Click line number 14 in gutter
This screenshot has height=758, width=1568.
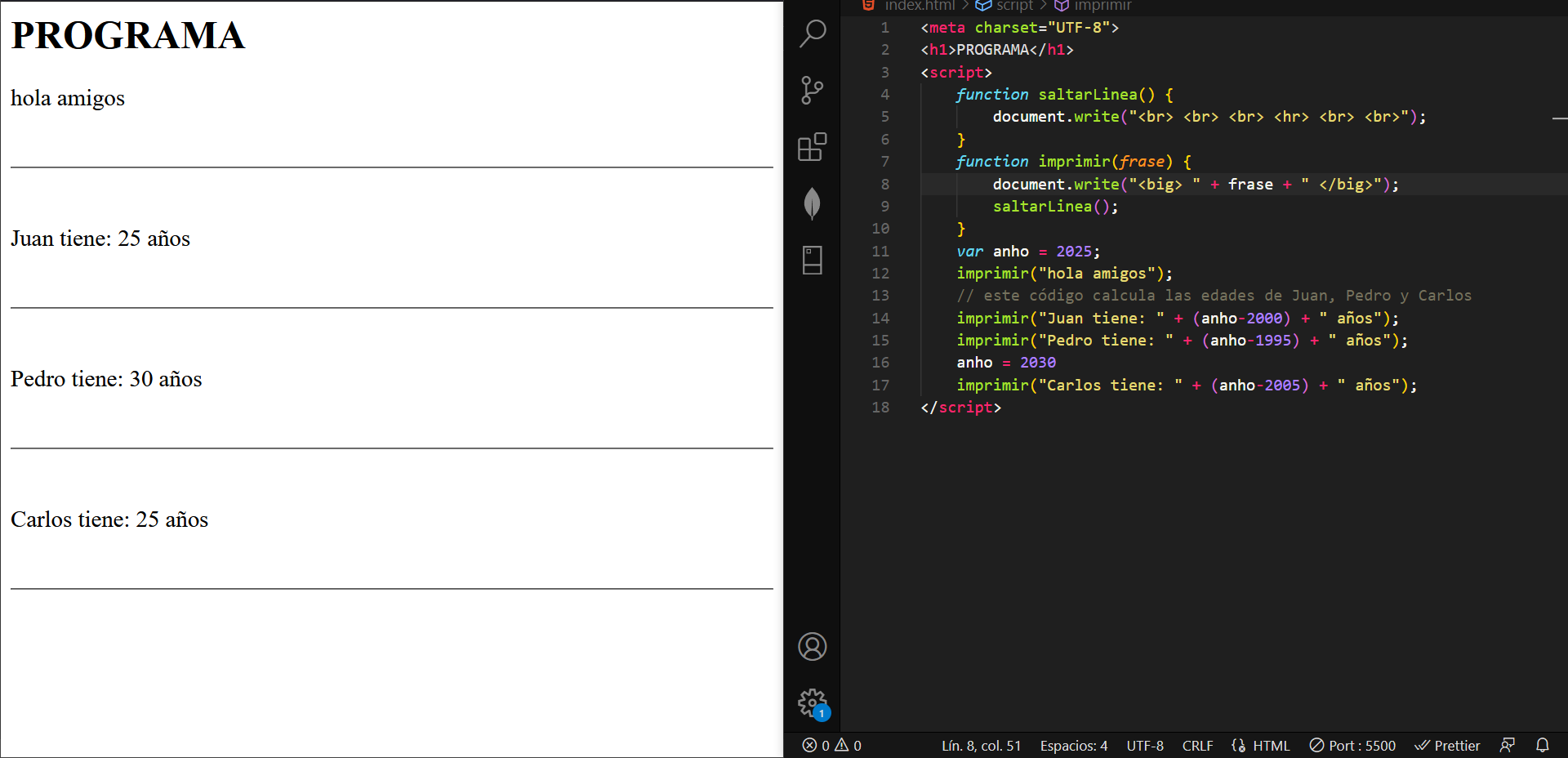coord(880,319)
